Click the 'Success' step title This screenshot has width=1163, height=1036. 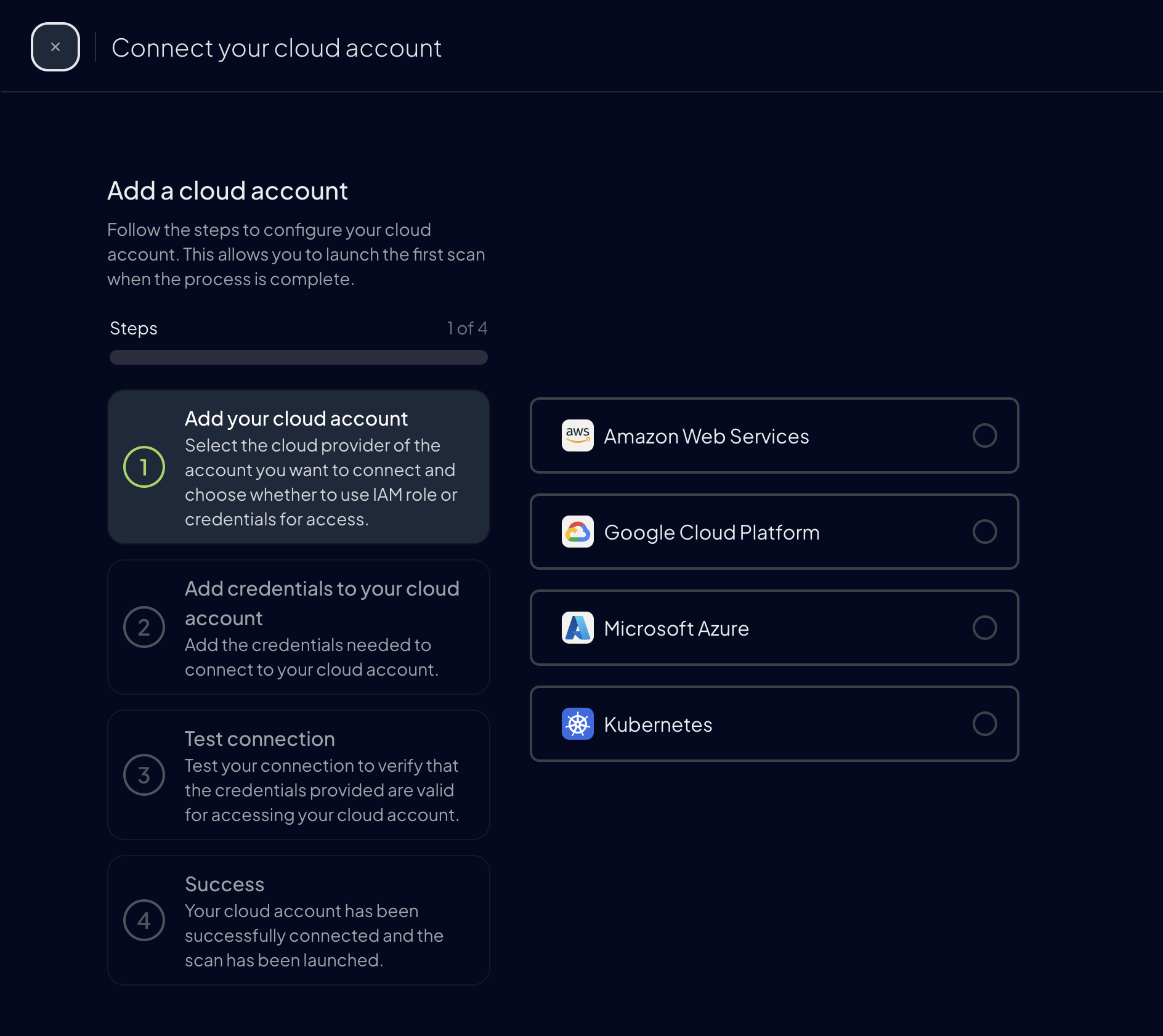click(x=225, y=884)
